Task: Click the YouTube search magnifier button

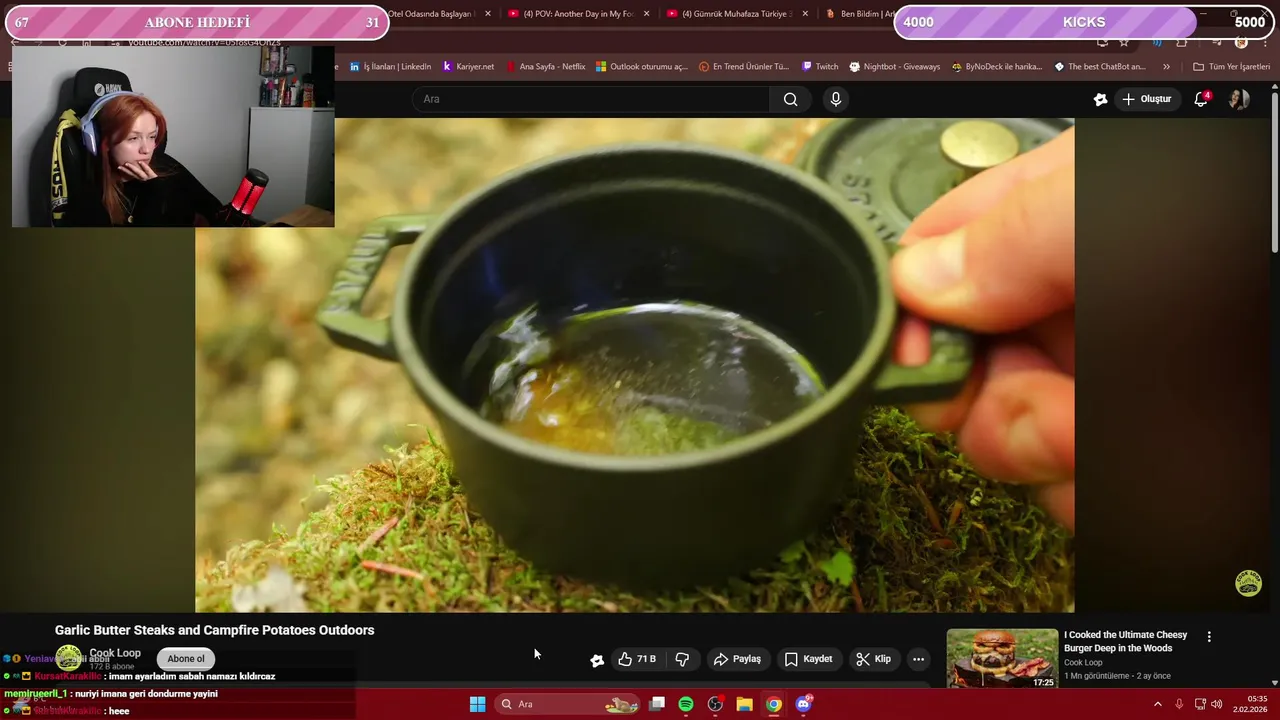Action: [x=790, y=99]
